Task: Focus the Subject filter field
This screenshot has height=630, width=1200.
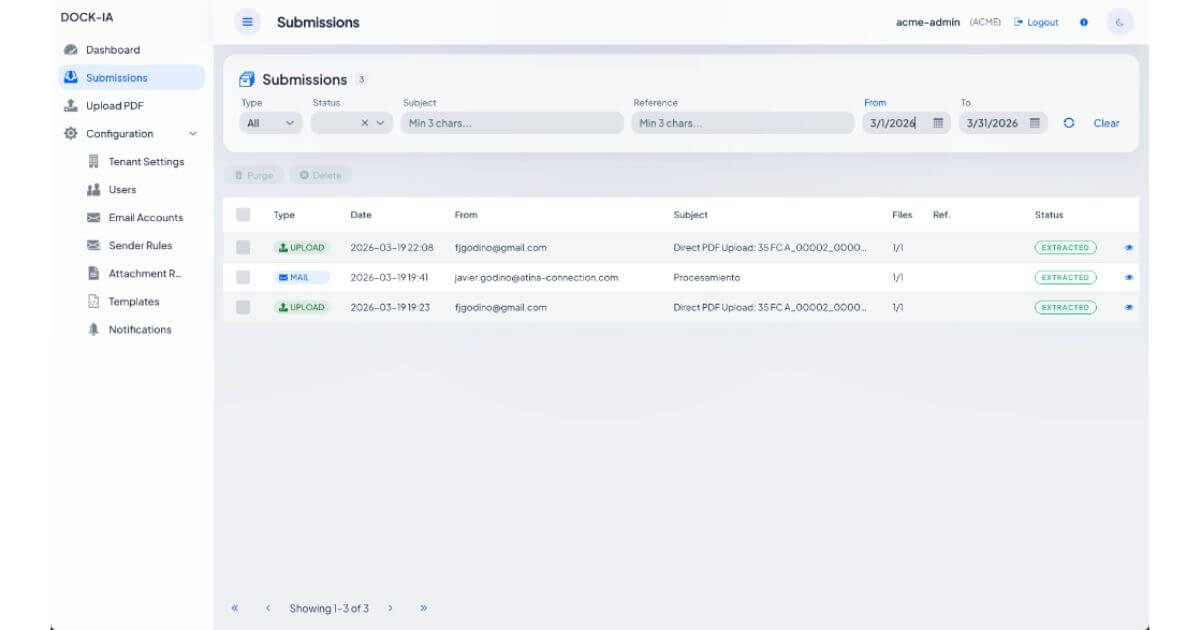Action: [512, 123]
